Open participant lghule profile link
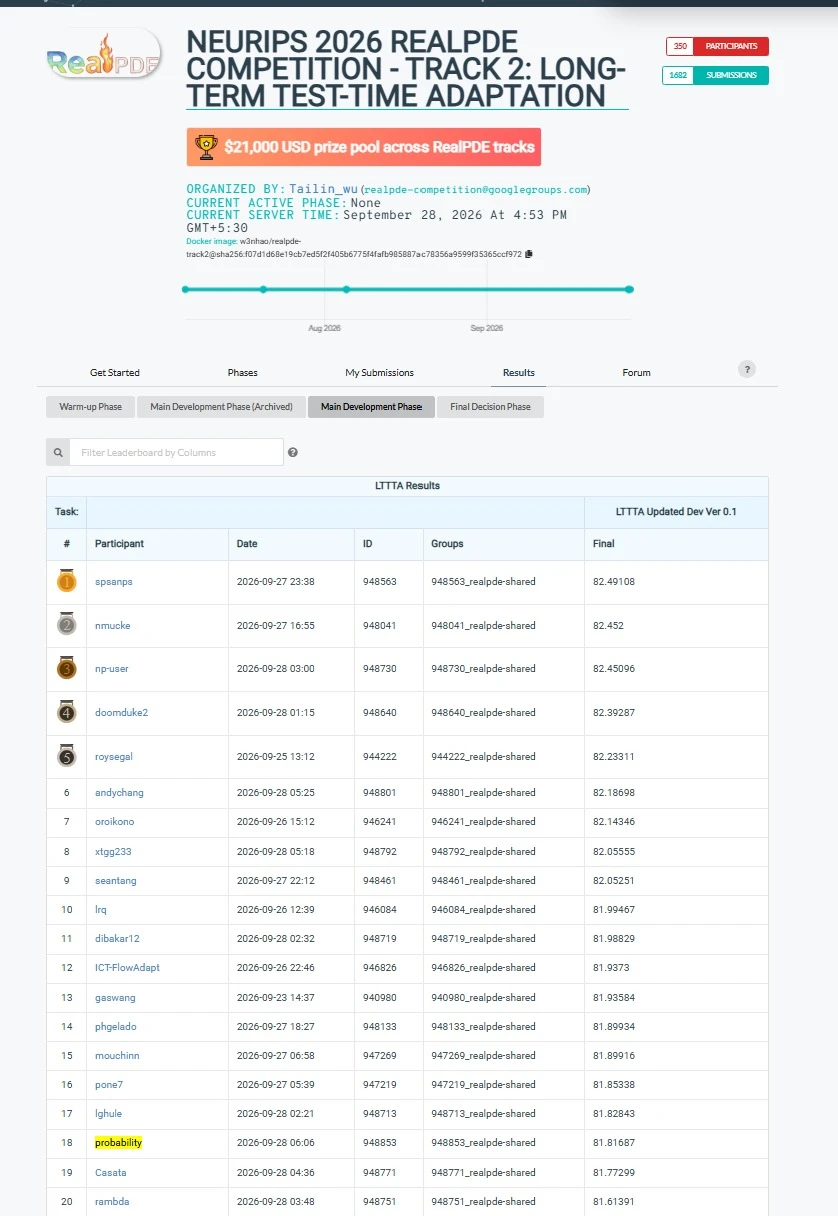The width and height of the screenshot is (838, 1216). 108,1114
